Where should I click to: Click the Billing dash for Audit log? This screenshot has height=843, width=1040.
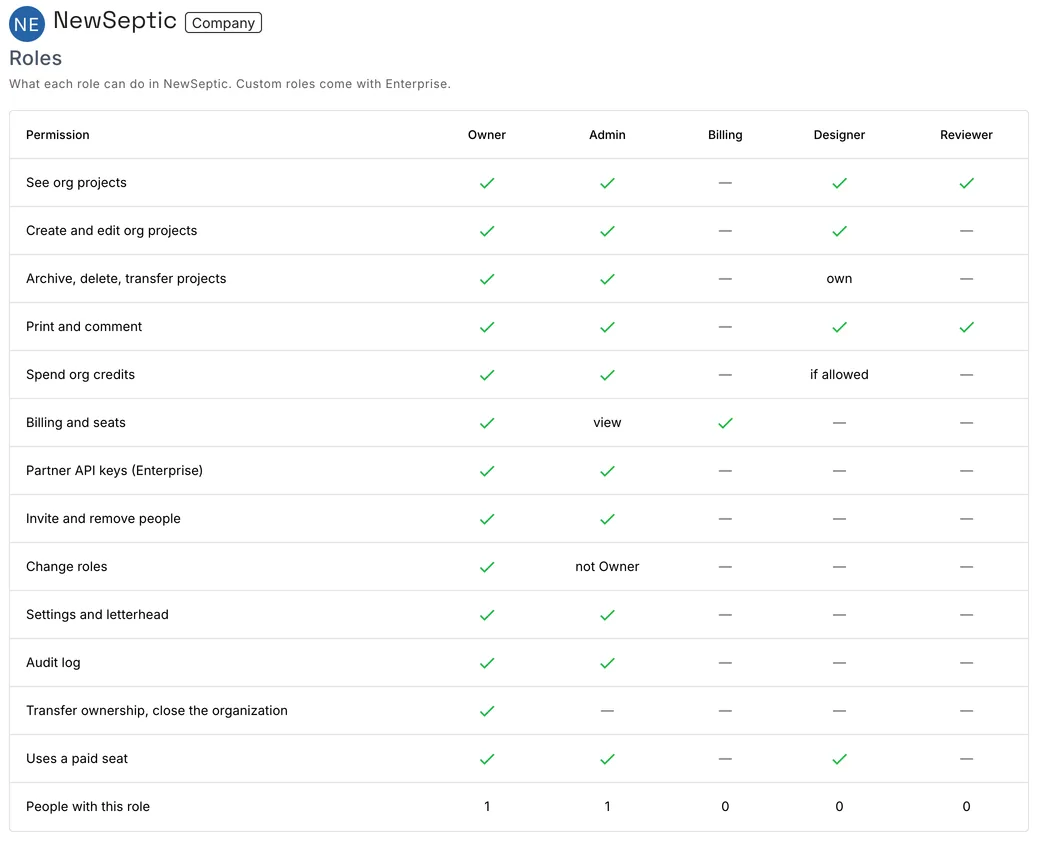coord(725,663)
